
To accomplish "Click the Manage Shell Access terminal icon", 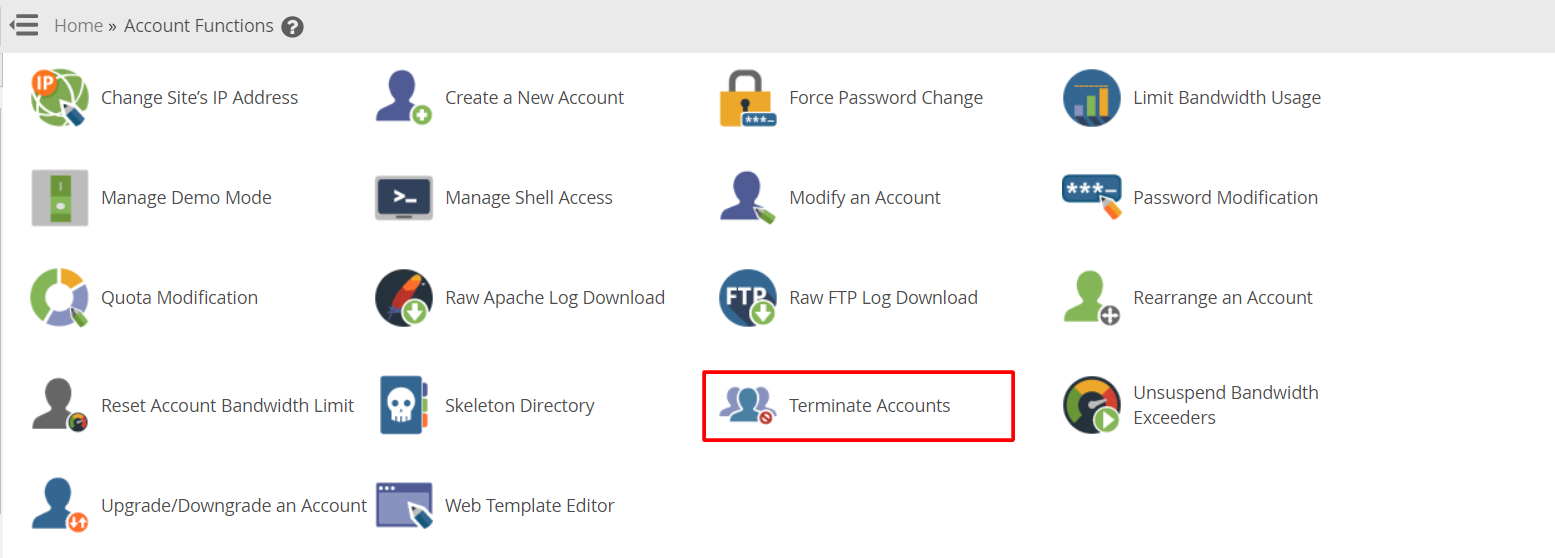I will (x=404, y=198).
